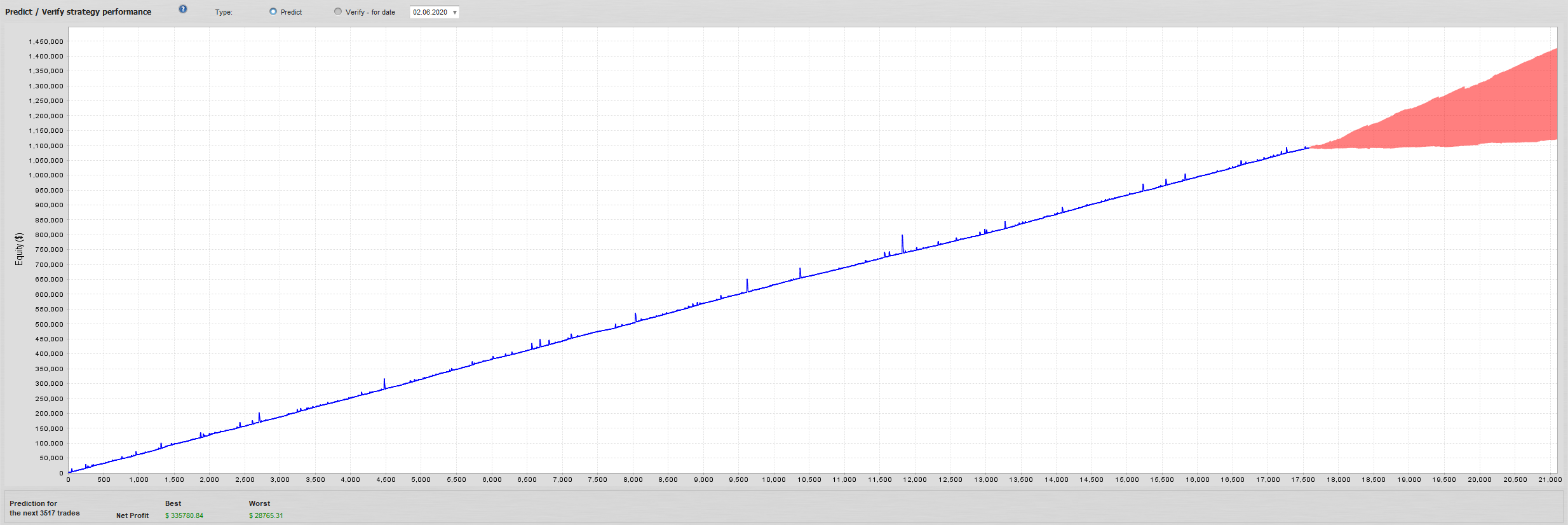Click the Type: label
Image resolution: width=1568 pixels, height=525 pixels.
click(x=224, y=12)
